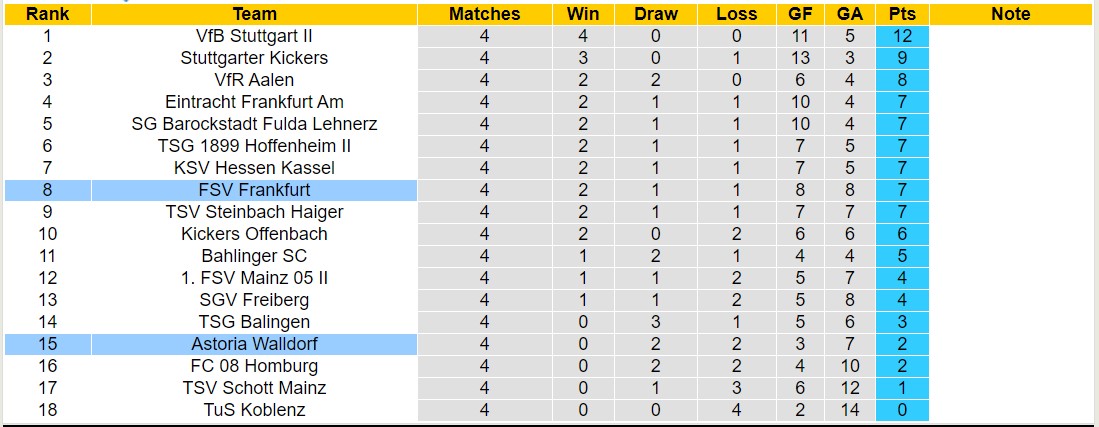The height and width of the screenshot is (427, 1099).
Task: Click the highlighted FSV Frankfurt row
Action: [x=254, y=190]
